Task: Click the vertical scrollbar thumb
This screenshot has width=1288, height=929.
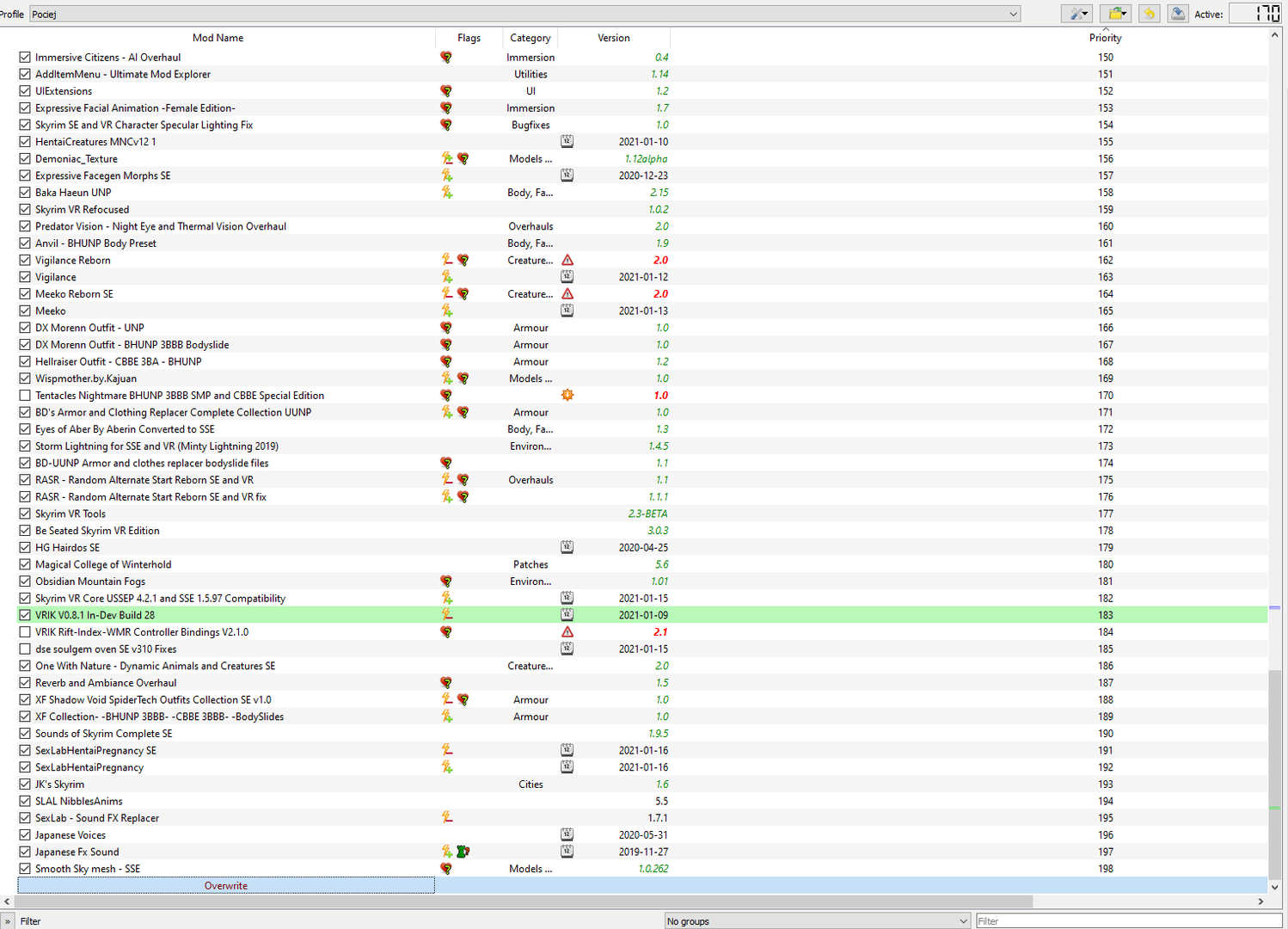Action: (1275, 774)
